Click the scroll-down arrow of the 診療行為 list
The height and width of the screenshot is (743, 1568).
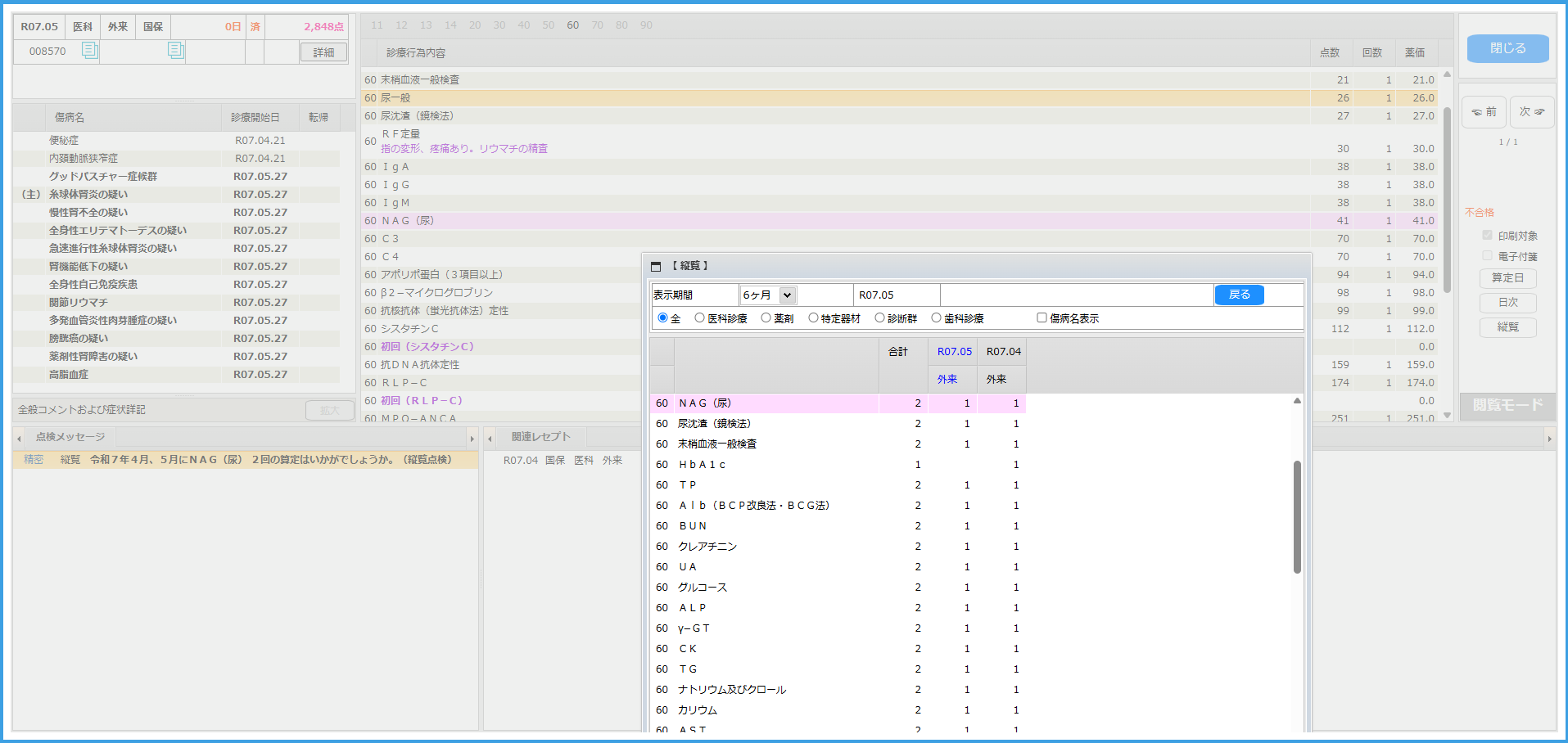(1447, 416)
